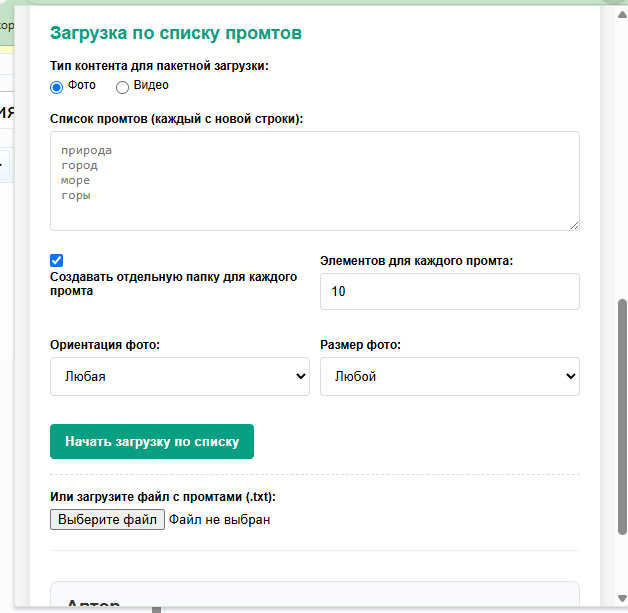Toggle the separate folder per prompt checkbox
The image size is (628, 613).
point(57,260)
